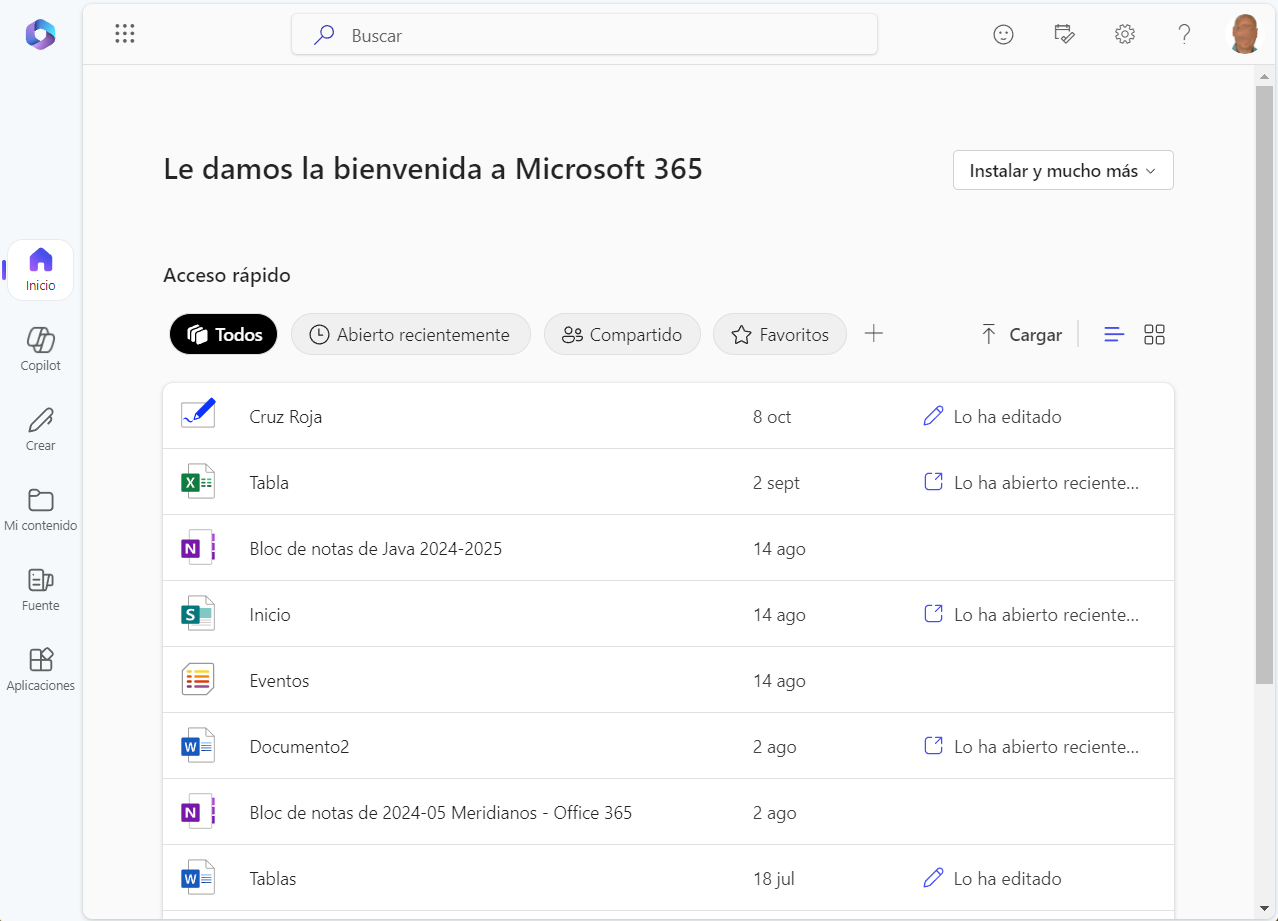Open Documento2 file name
This screenshot has width=1278, height=921.
(x=299, y=747)
